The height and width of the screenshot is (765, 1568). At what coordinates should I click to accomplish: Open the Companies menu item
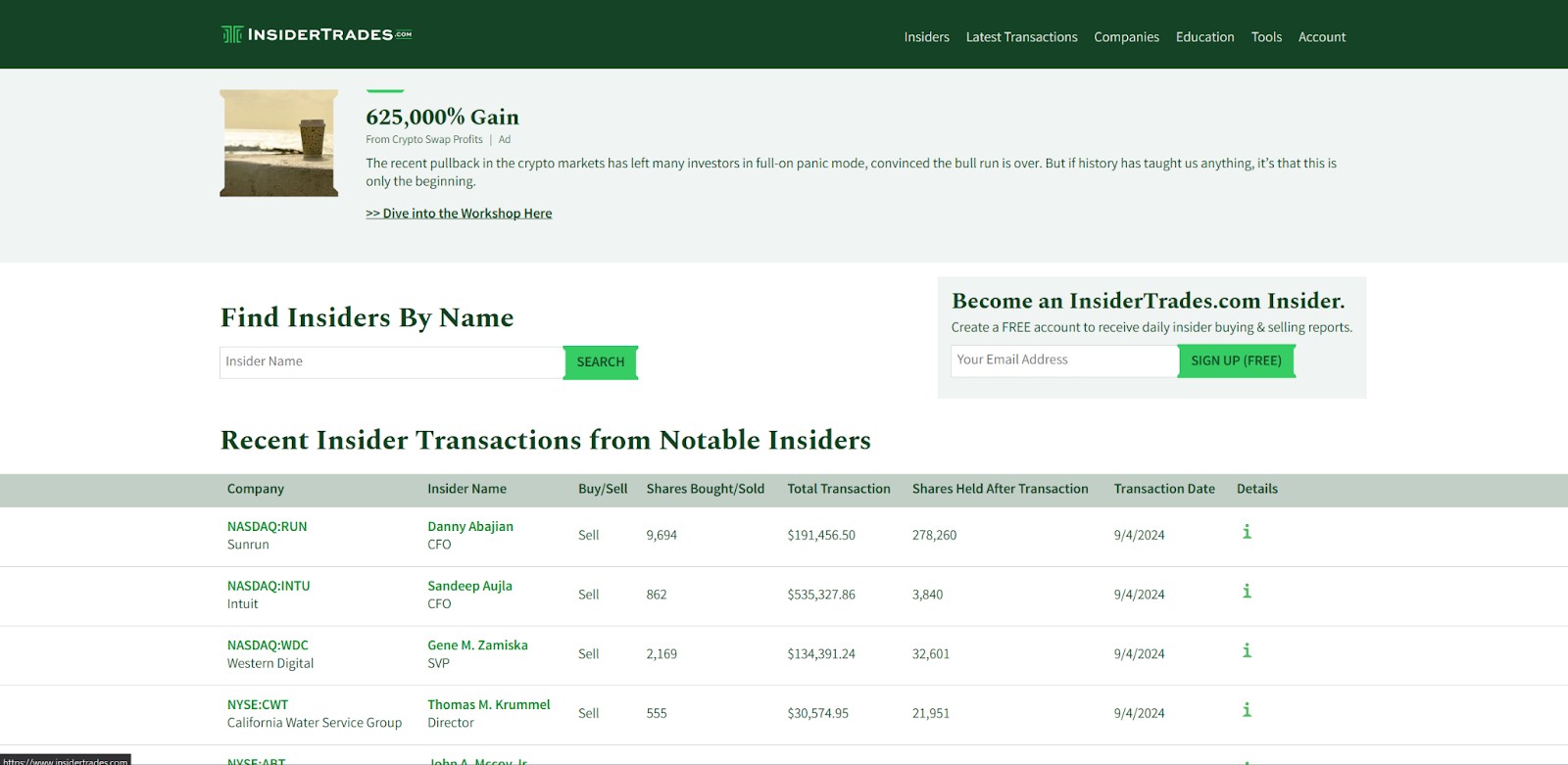(1126, 37)
